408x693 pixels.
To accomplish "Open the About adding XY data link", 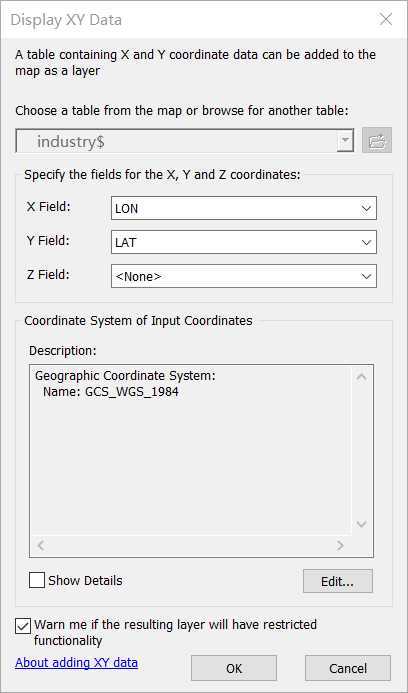I will point(76,663).
